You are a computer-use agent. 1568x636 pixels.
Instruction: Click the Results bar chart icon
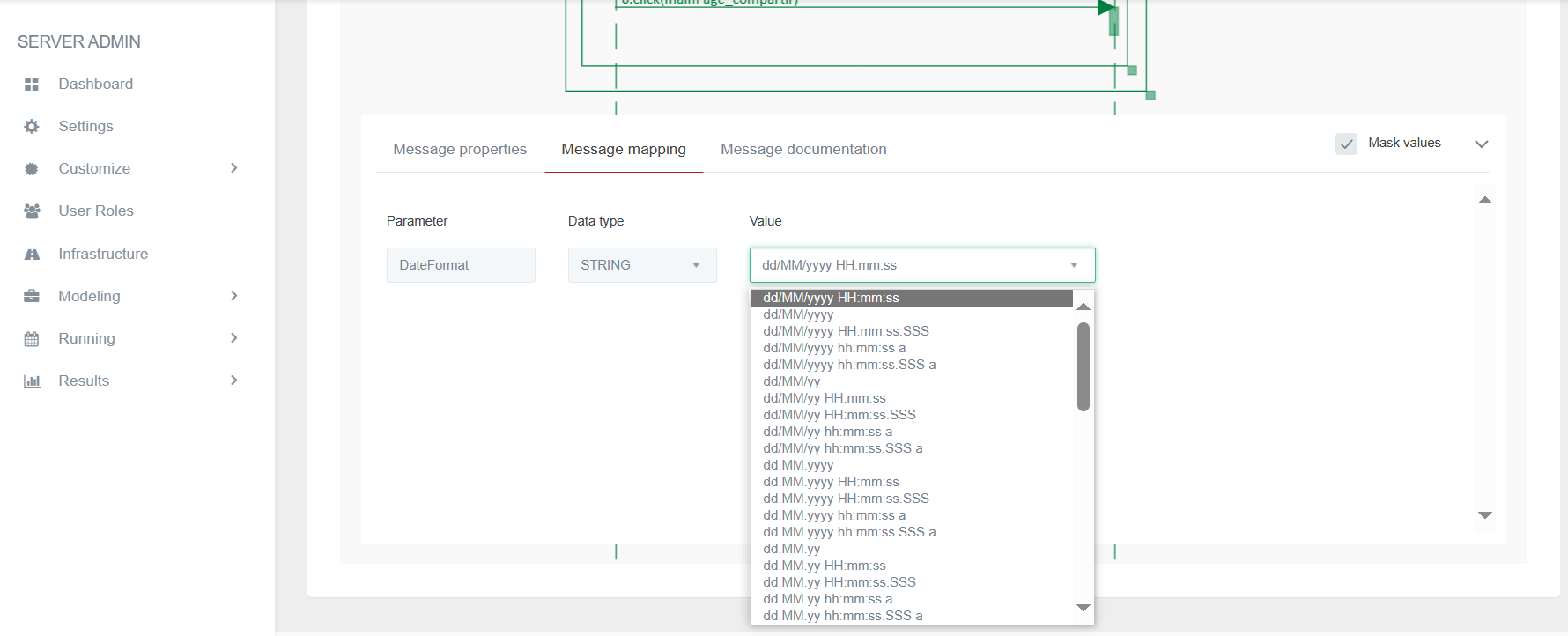(32, 381)
